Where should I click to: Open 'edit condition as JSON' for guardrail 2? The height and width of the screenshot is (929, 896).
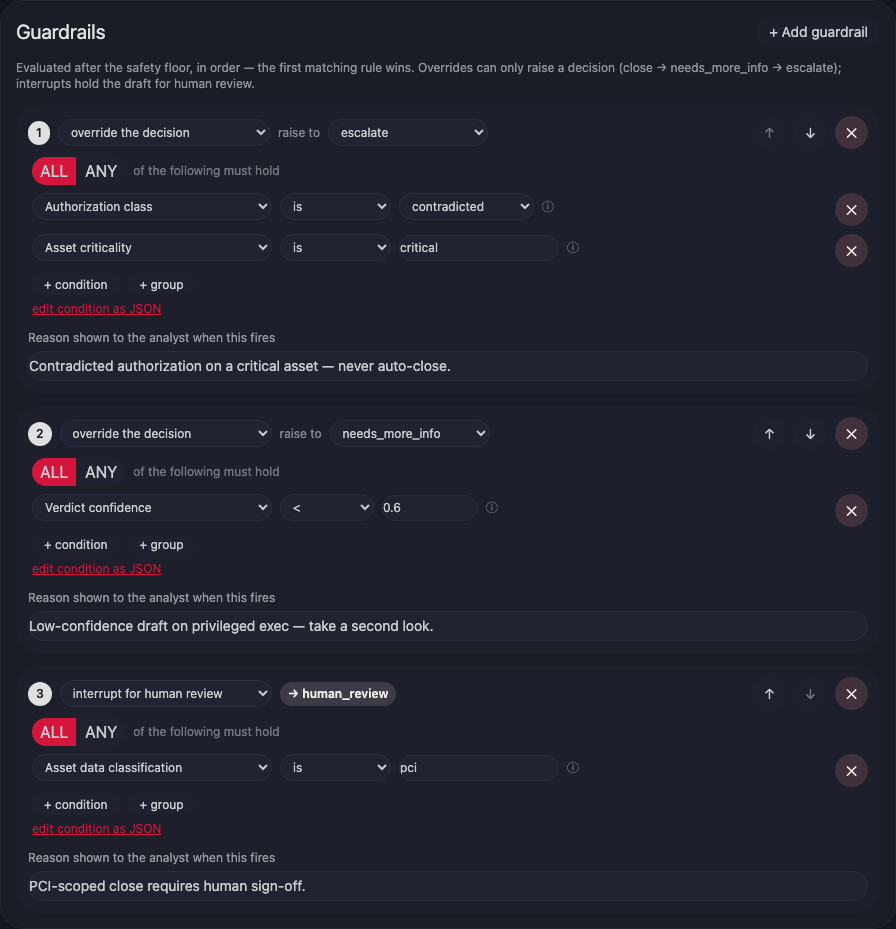(97, 569)
